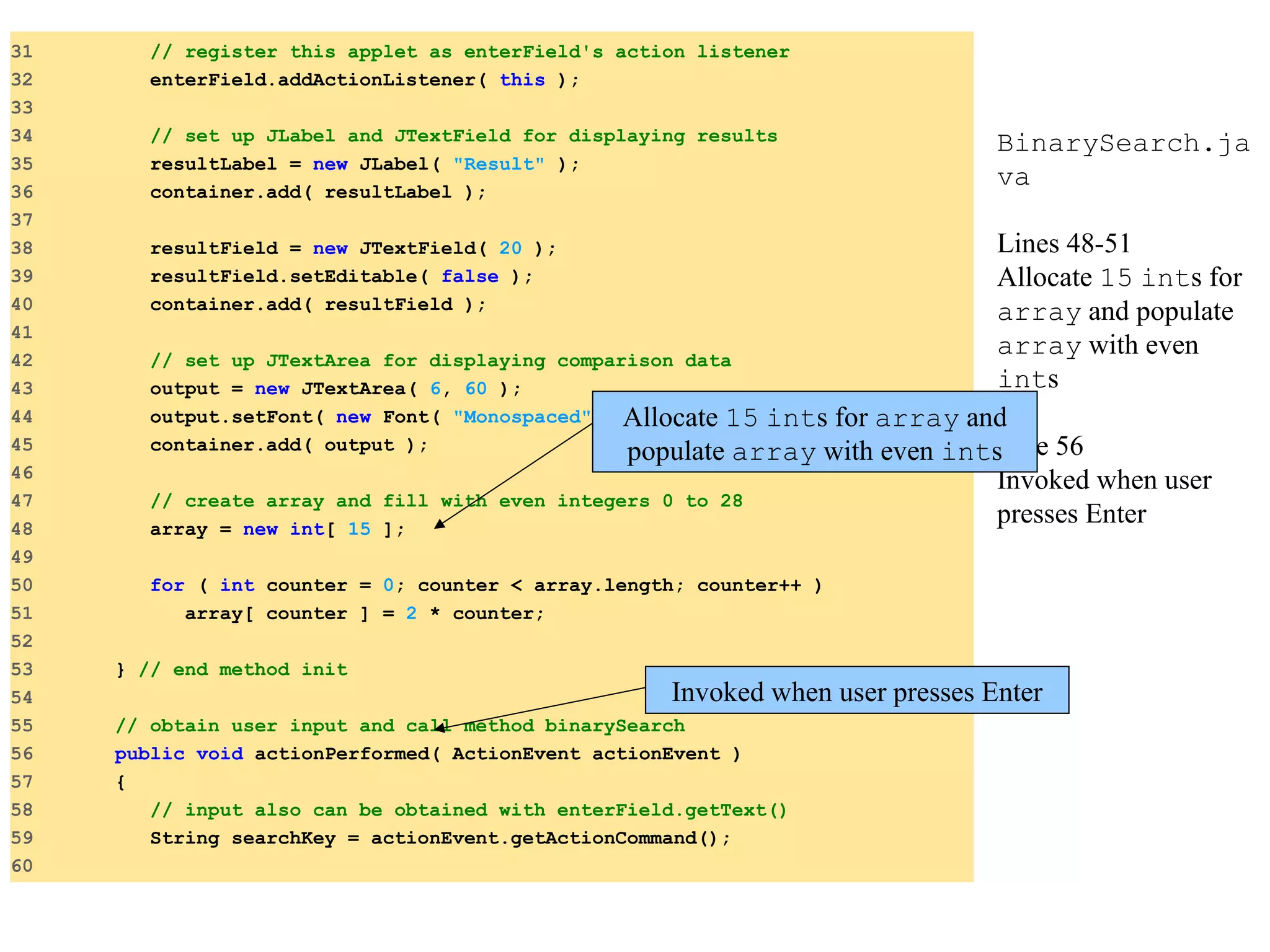Screen dimensions: 1270x952
Task: Select 'array = new int[ 15 ];' line 48
Action: (x=278, y=529)
